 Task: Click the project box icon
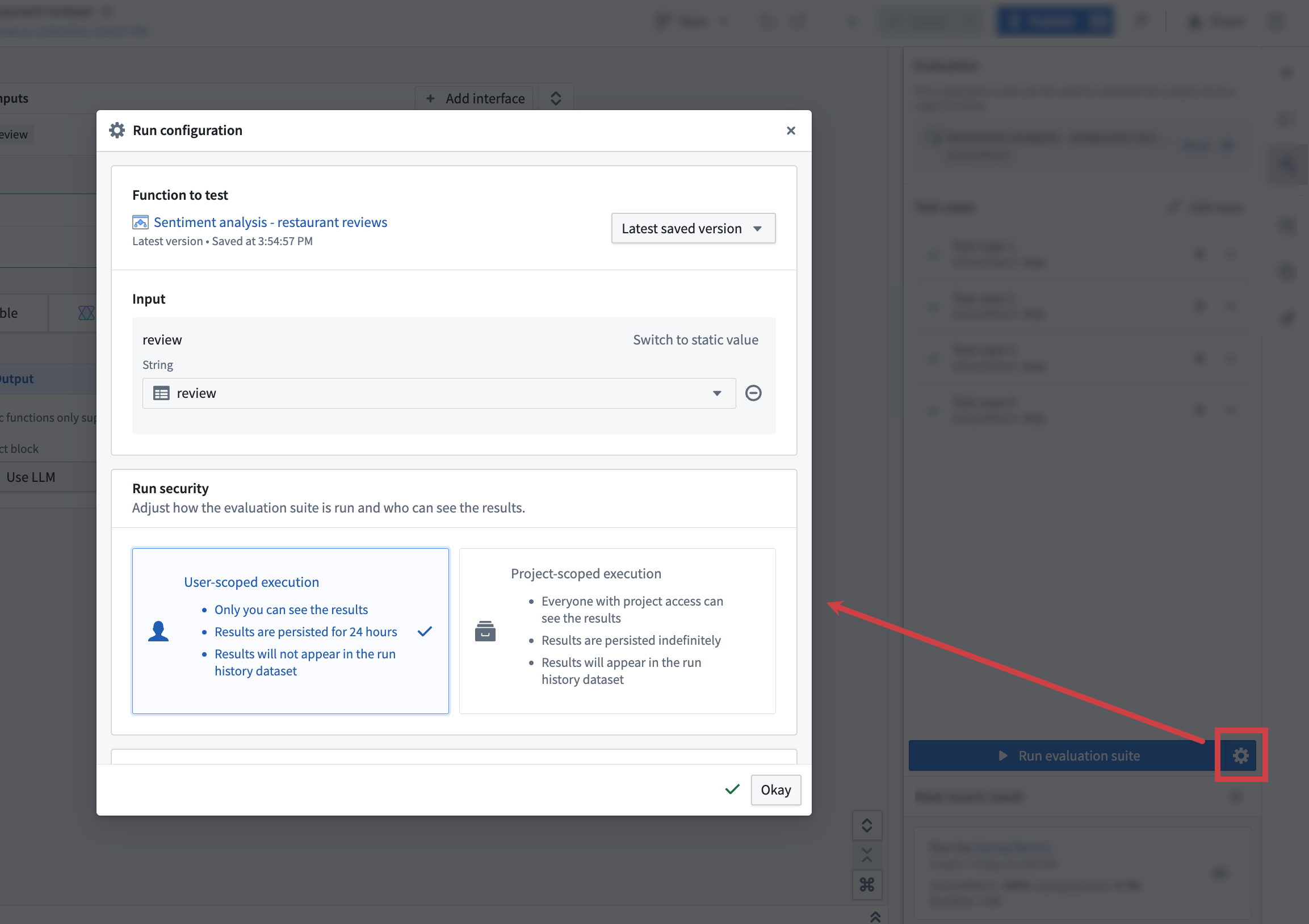(485, 631)
